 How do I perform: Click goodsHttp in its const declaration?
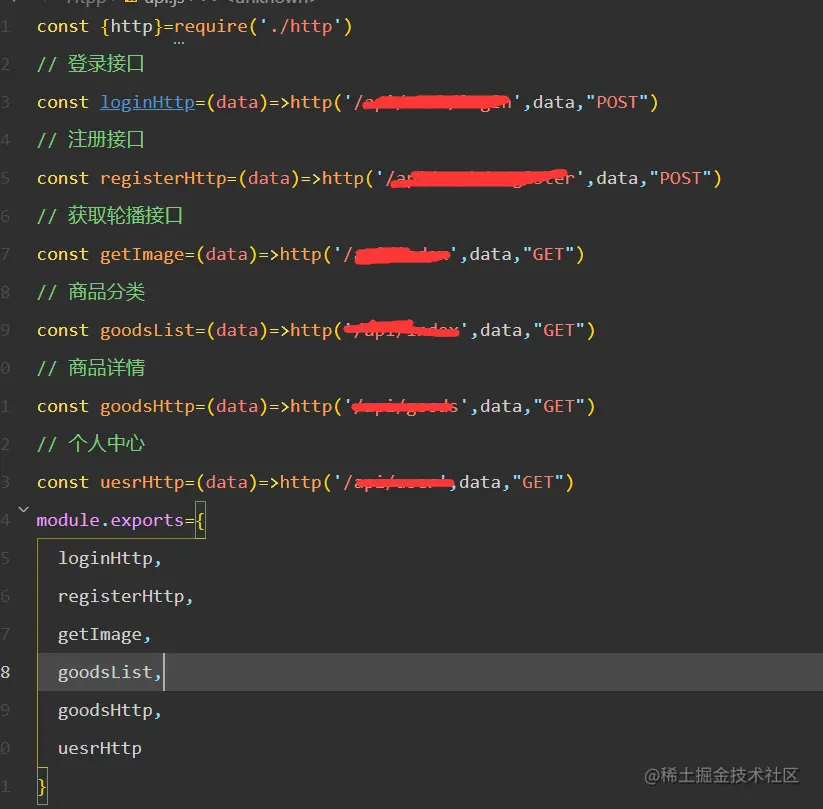[147, 406]
